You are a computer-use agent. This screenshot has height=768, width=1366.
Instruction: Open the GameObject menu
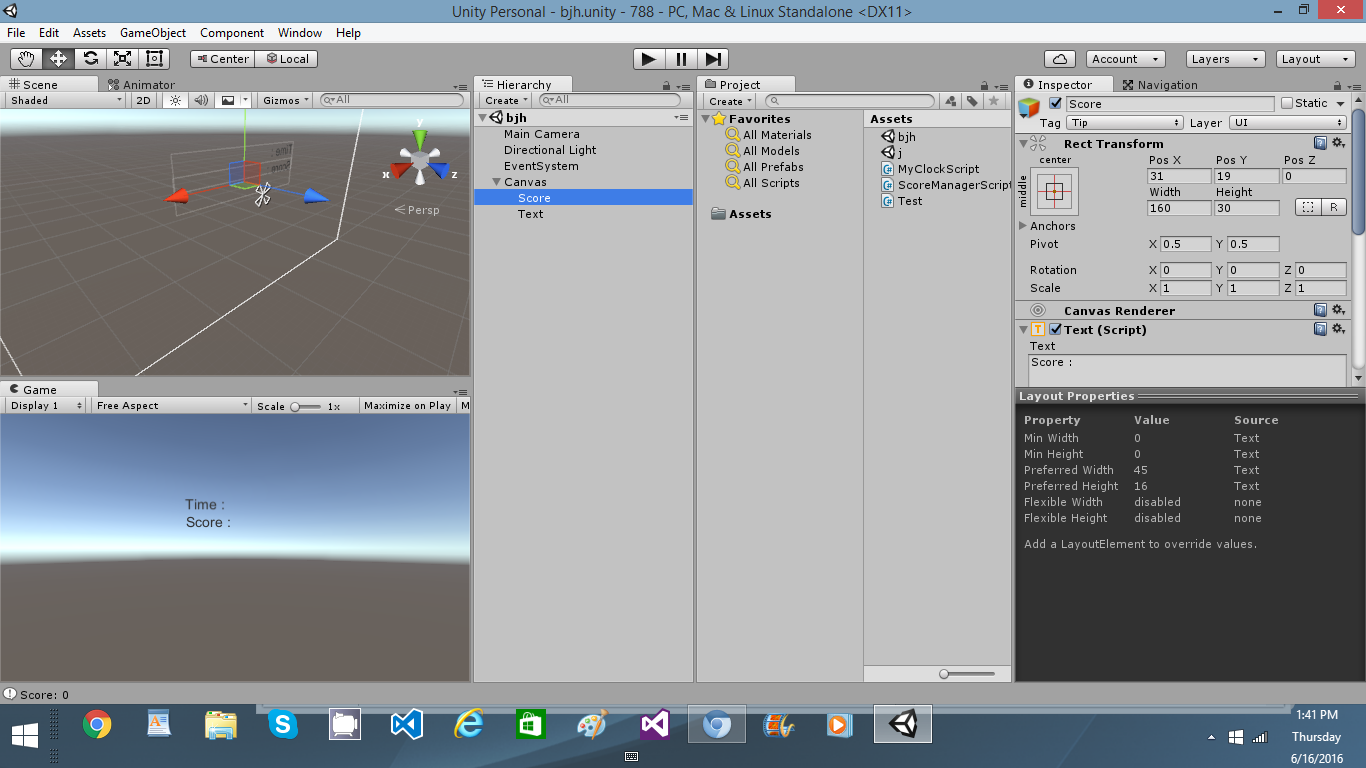pos(153,33)
